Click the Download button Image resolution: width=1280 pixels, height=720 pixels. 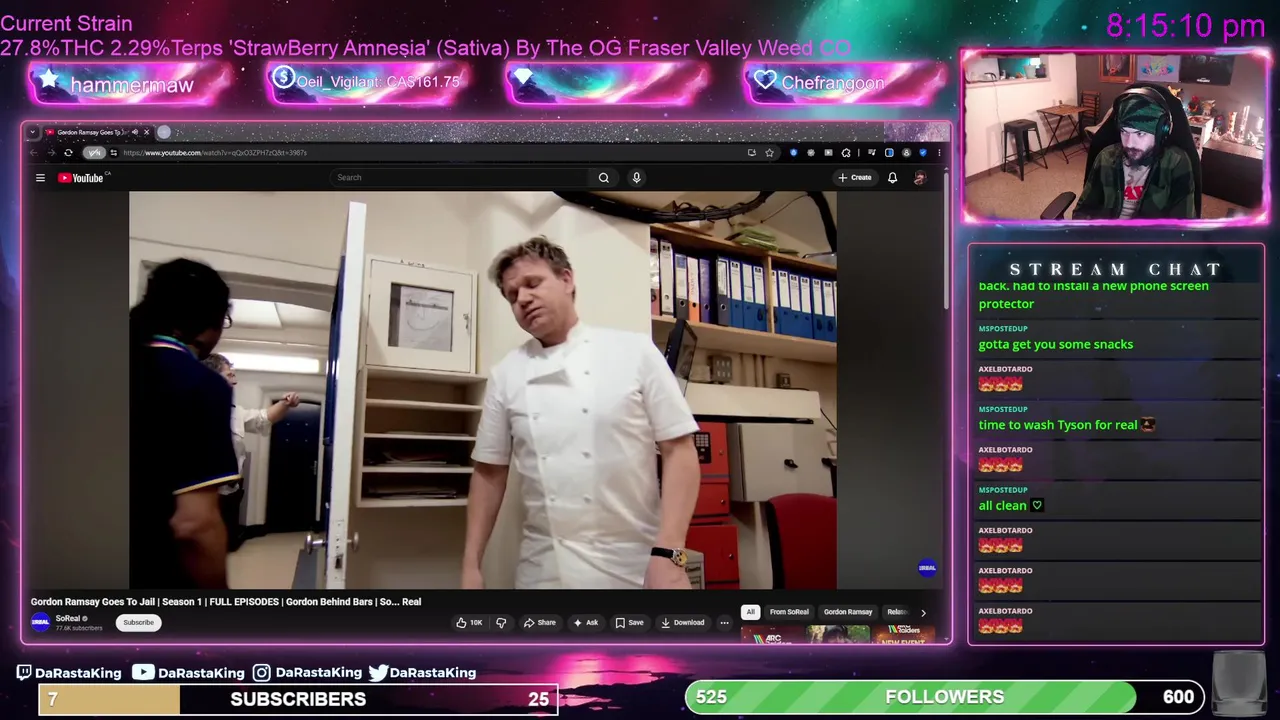point(682,622)
